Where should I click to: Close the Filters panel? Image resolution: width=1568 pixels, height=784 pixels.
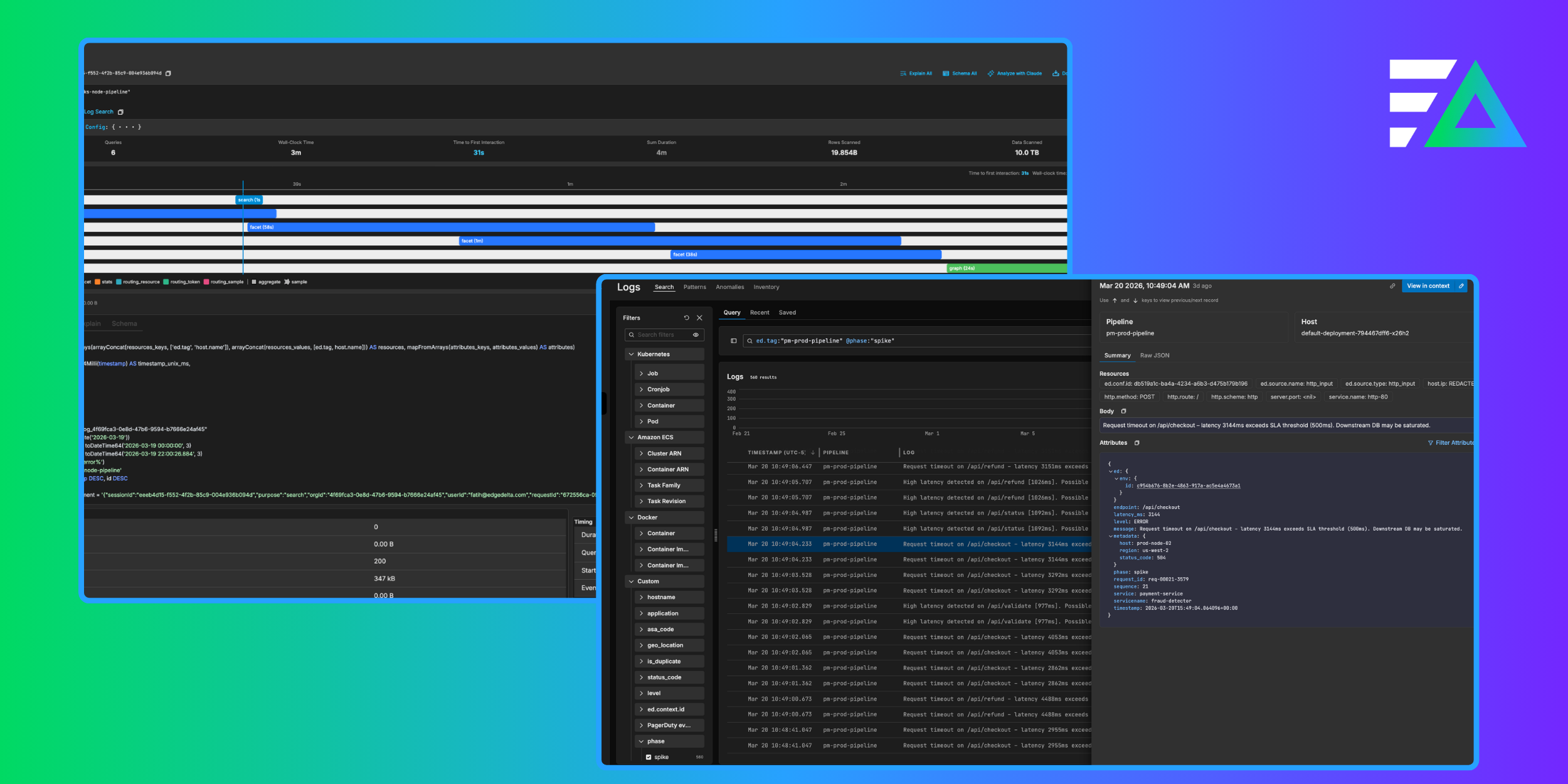699,318
